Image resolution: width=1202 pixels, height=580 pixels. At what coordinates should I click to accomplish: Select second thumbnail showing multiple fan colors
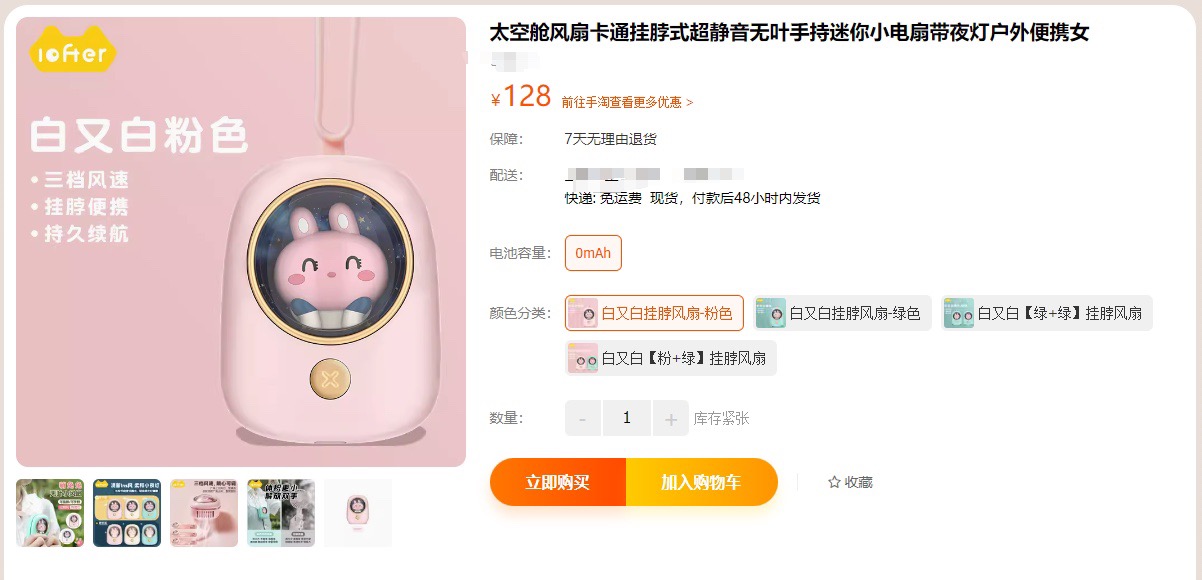(x=127, y=513)
